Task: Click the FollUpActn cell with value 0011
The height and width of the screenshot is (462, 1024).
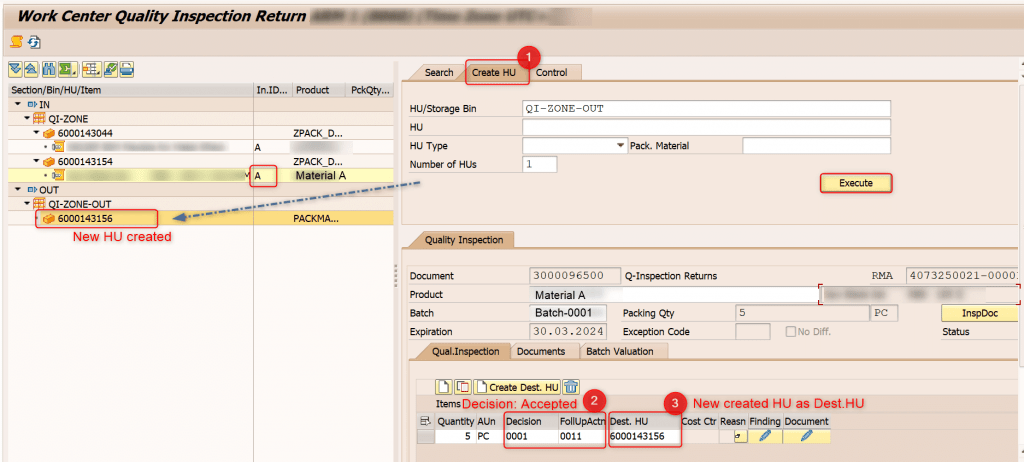Action: tap(582, 436)
